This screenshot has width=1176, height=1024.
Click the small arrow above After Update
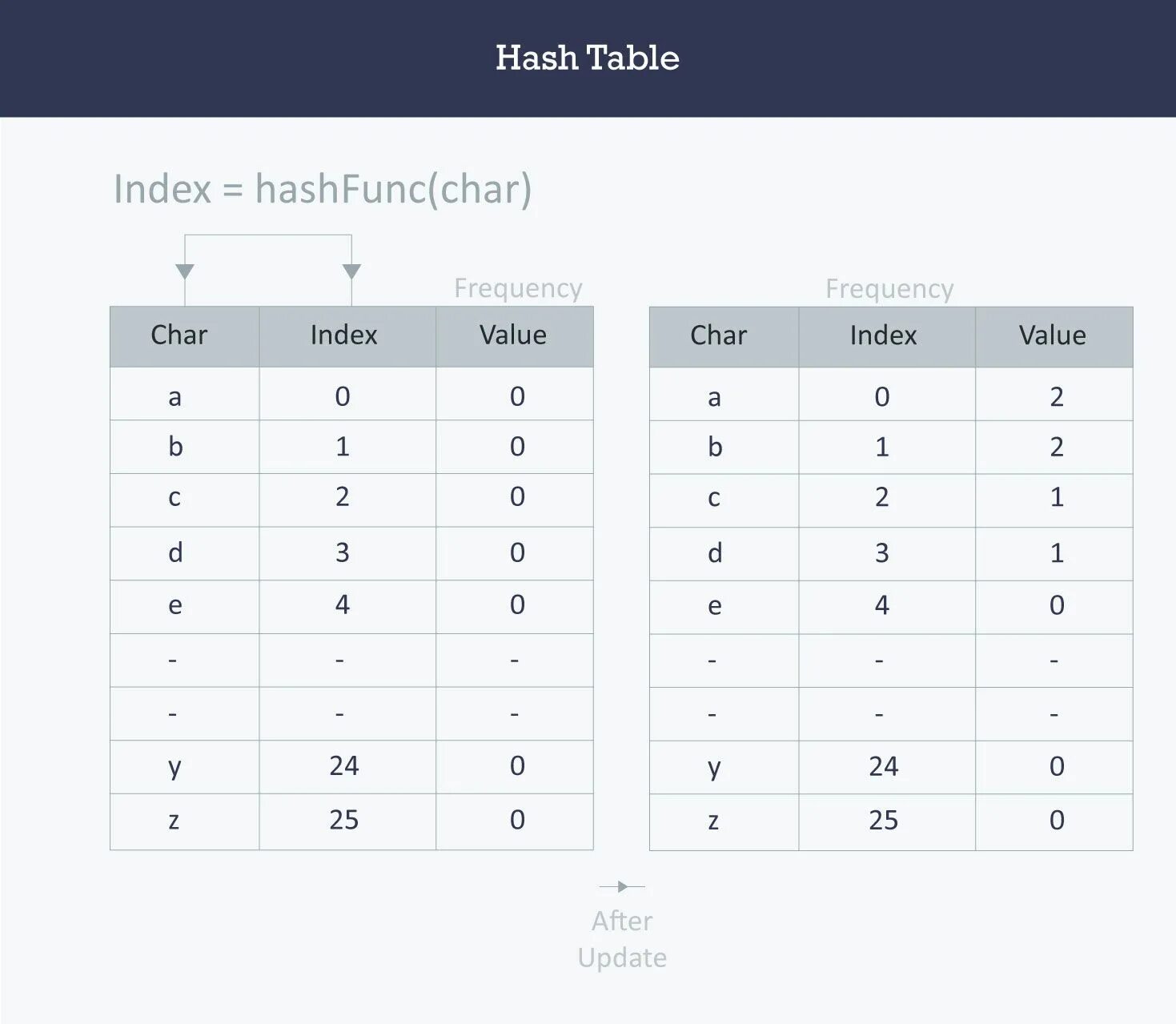pos(622,886)
